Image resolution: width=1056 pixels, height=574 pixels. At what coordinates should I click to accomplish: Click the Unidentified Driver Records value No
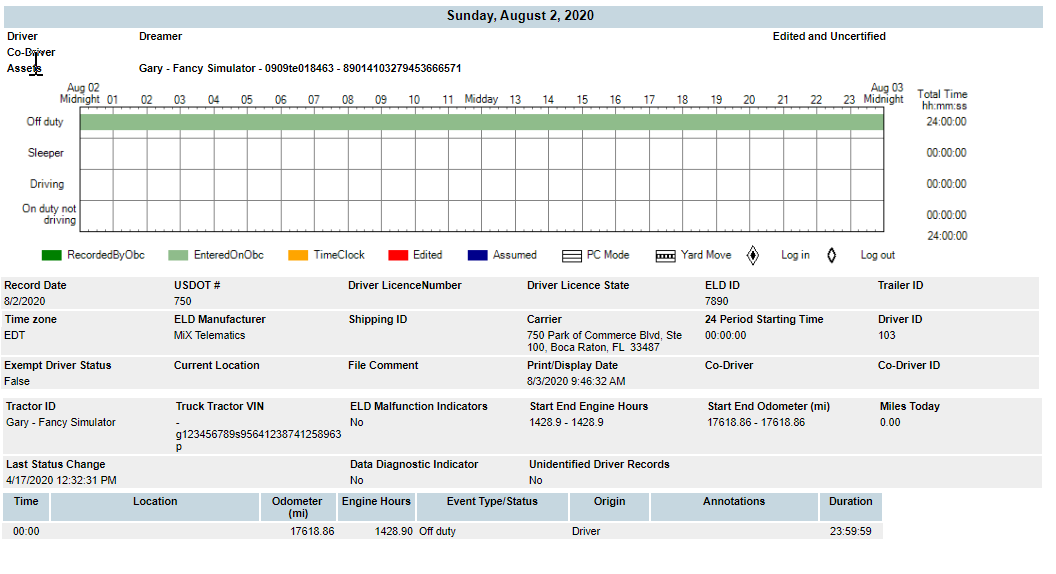535,480
